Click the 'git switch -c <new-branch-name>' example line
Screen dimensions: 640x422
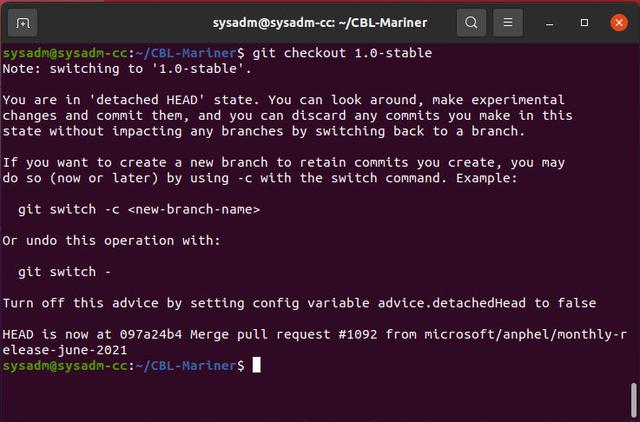coord(139,209)
